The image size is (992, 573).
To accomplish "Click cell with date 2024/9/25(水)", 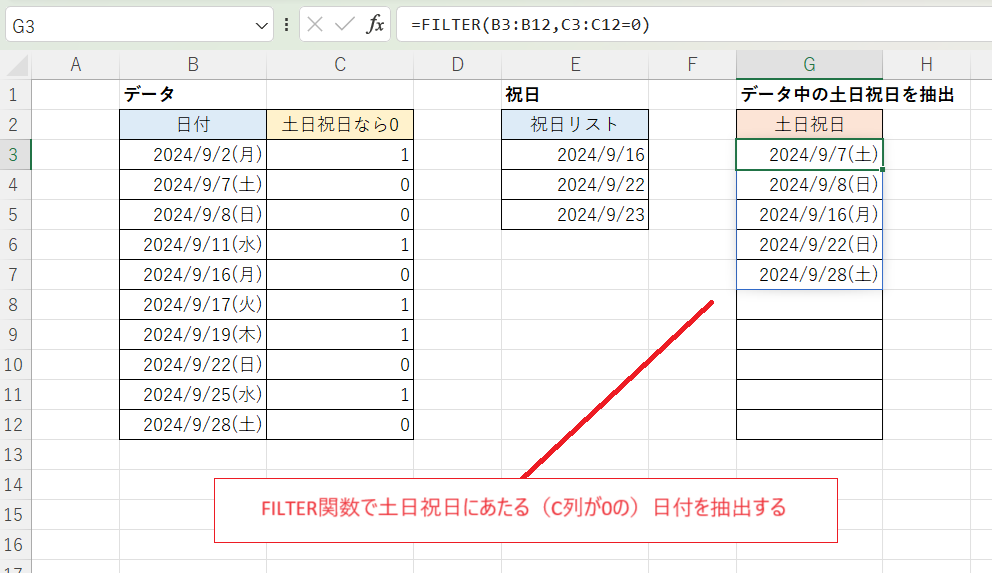I will (193, 395).
